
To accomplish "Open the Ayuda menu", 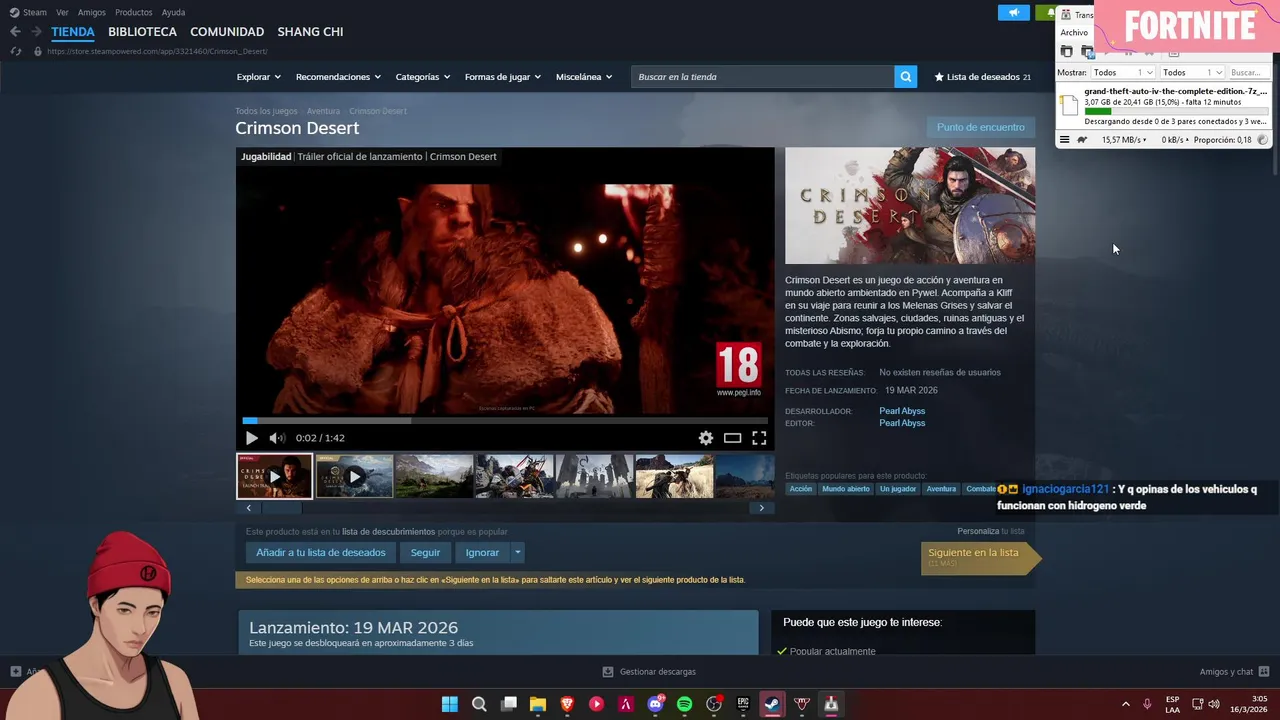I will point(173,12).
